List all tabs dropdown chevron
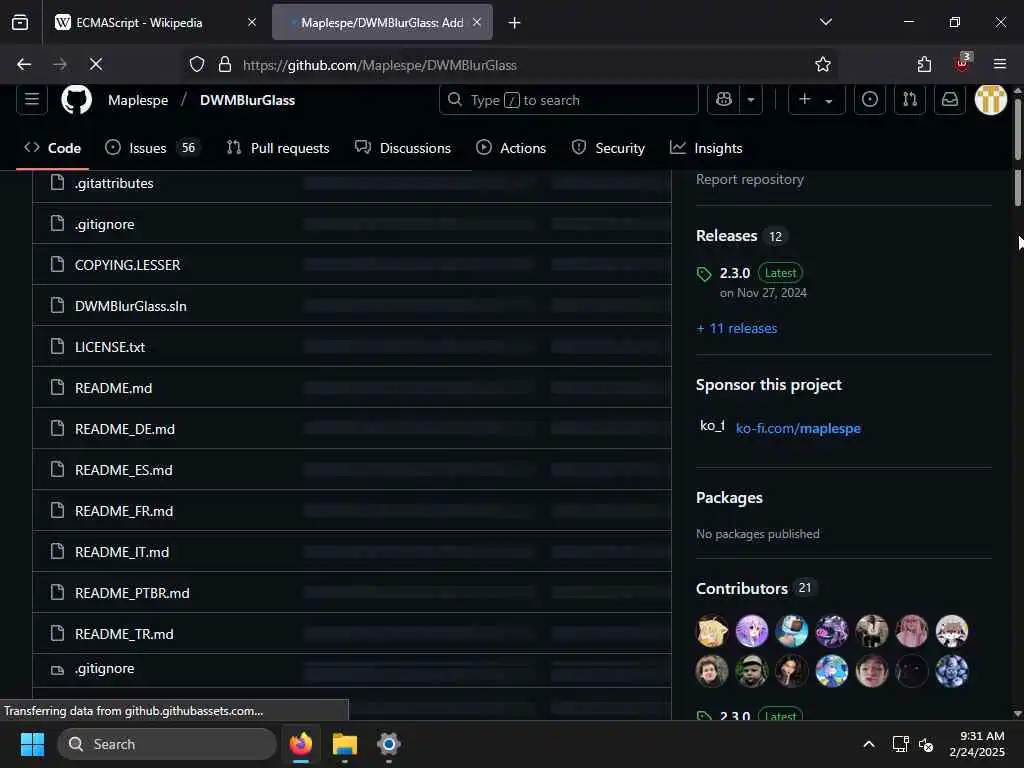 [x=825, y=22]
